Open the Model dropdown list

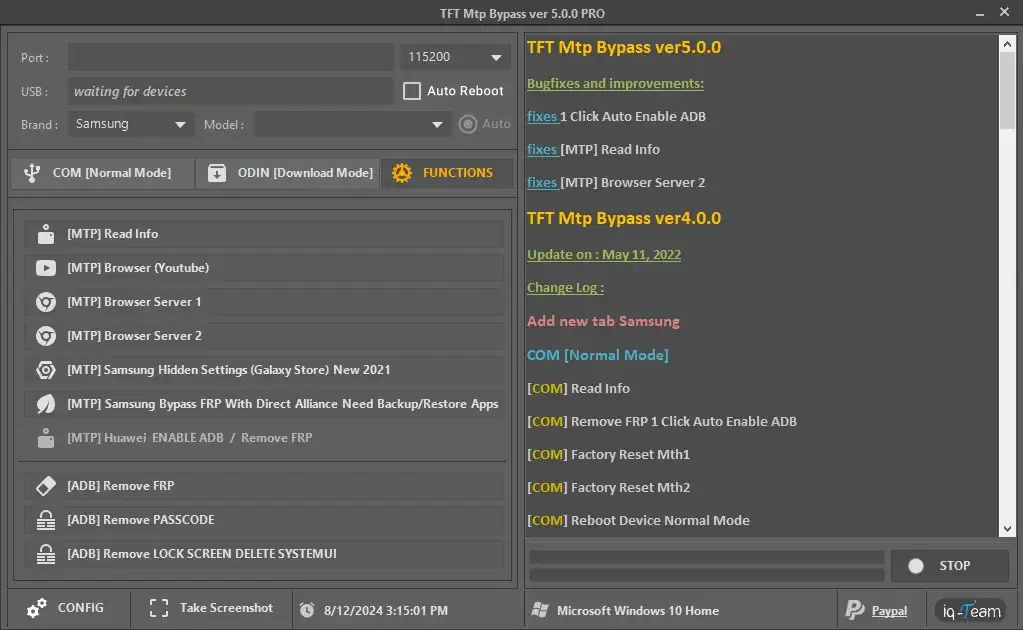coord(351,125)
